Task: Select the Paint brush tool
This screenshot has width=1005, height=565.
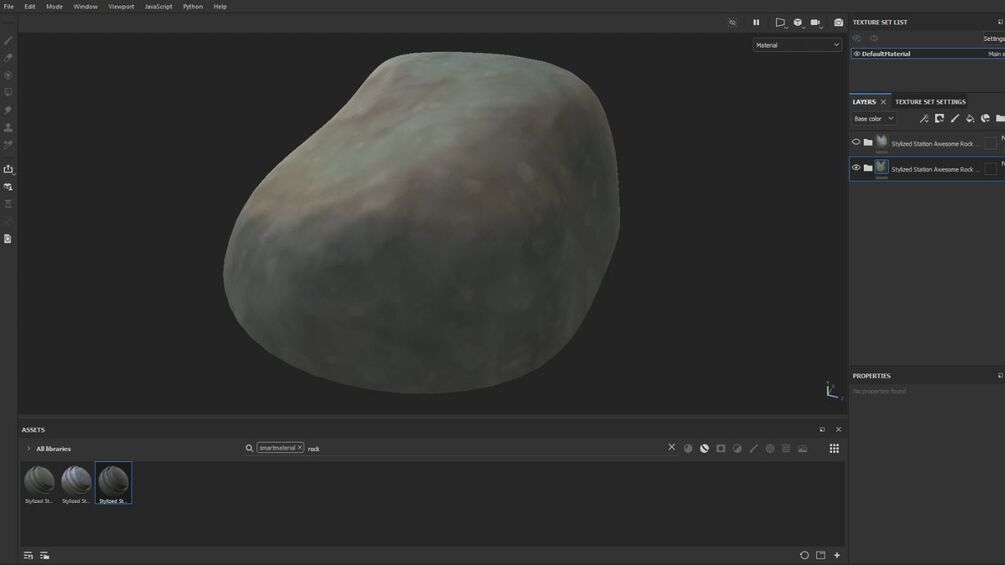Action: pyautogui.click(x=8, y=40)
